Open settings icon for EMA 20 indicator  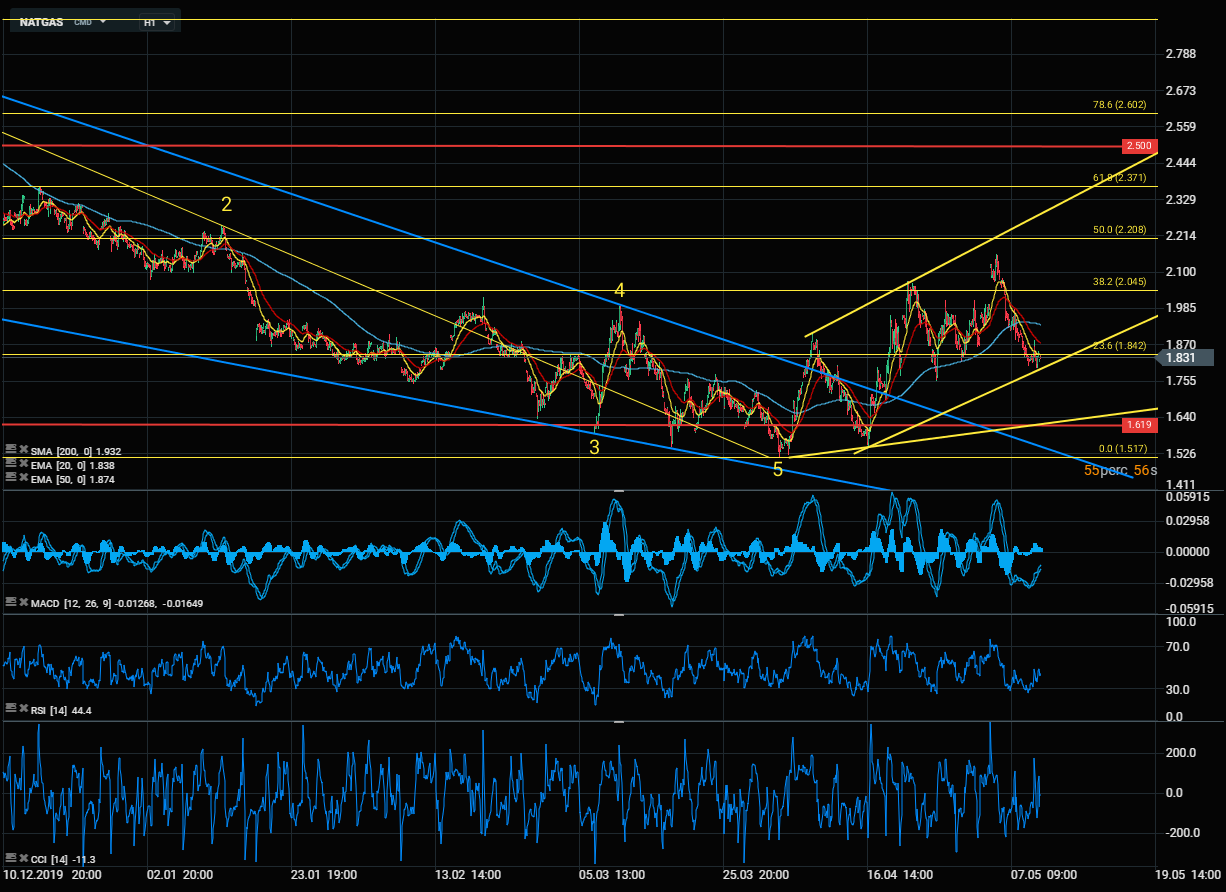9,465
